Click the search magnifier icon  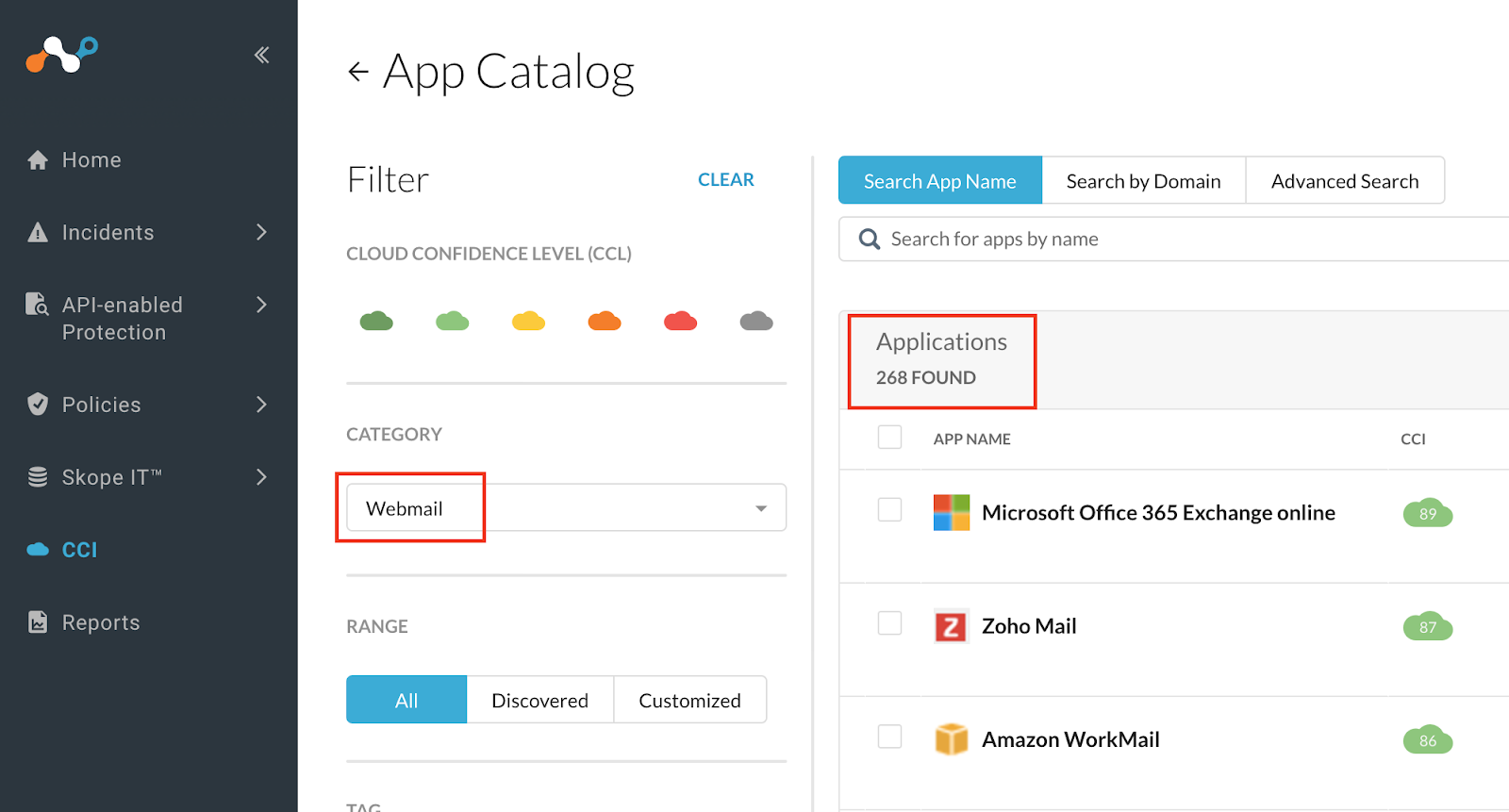pos(870,240)
